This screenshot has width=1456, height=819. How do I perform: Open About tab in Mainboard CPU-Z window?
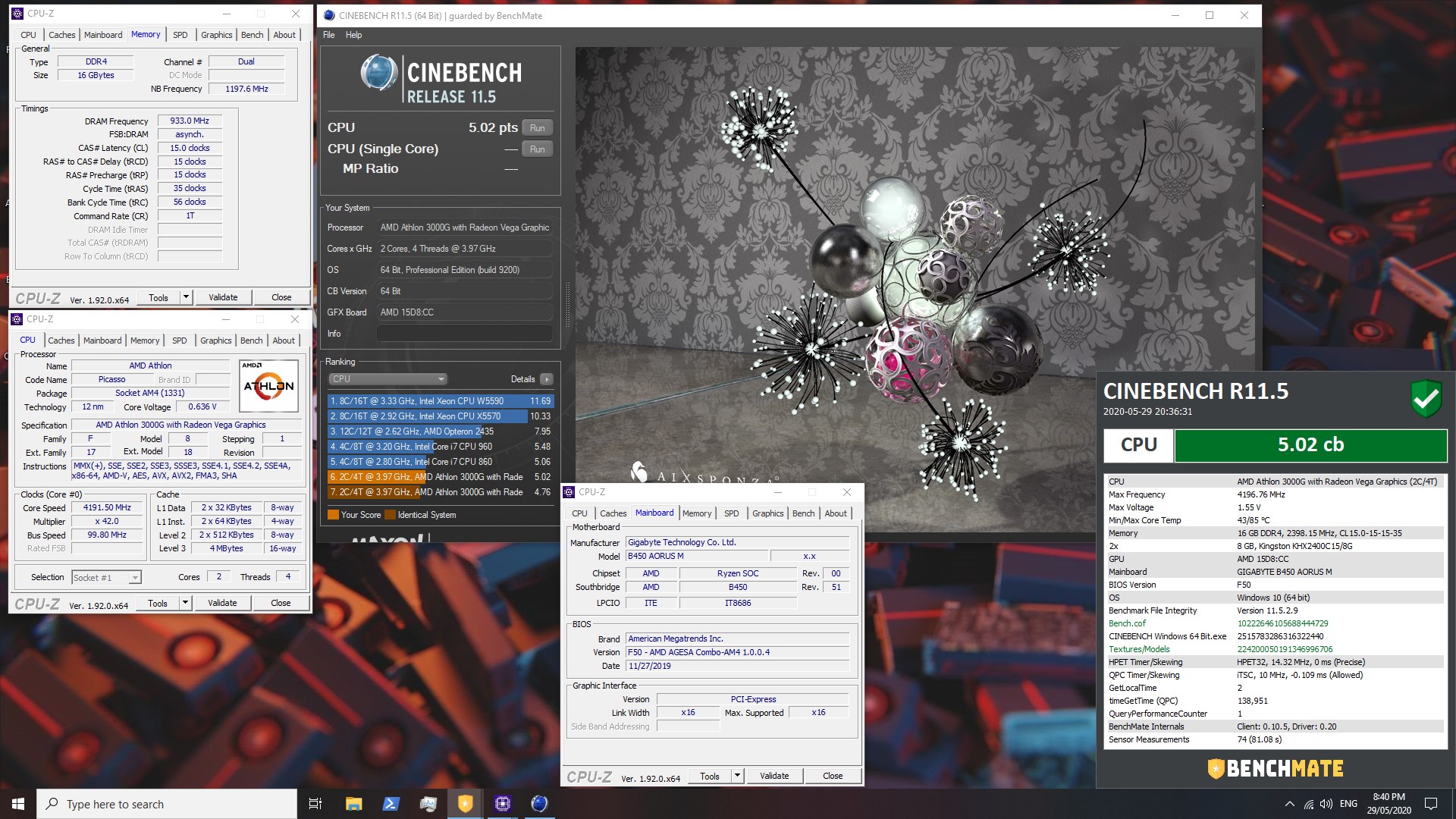click(836, 513)
